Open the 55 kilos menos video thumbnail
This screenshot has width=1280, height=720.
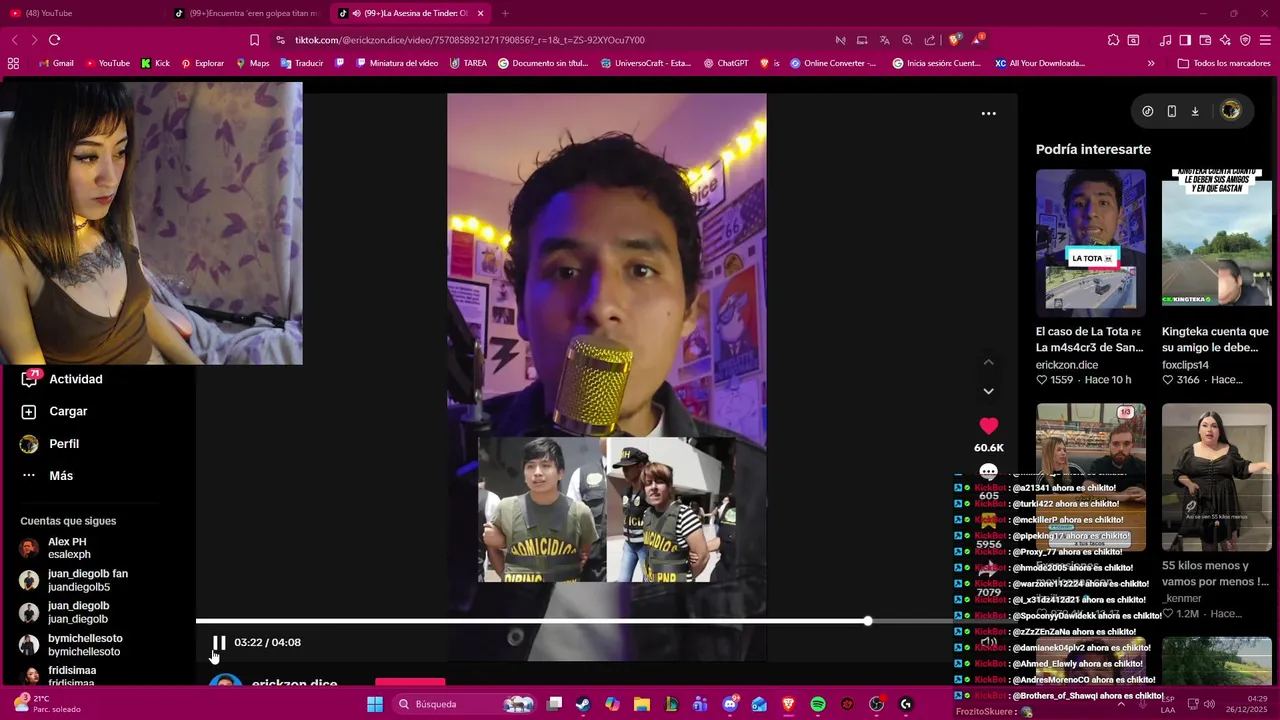click(x=1216, y=477)
